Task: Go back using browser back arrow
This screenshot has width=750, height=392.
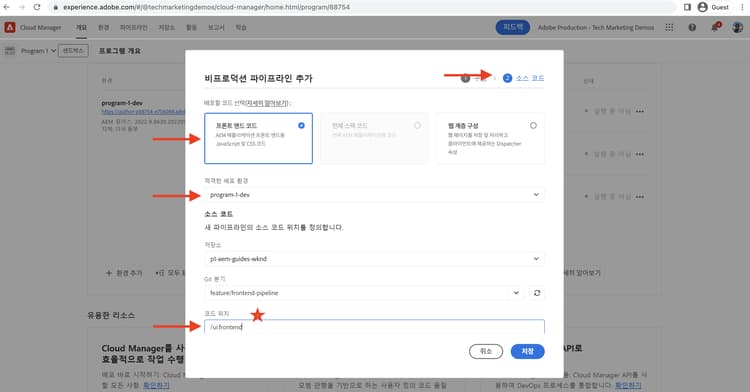Action: [x=7, y=7]
